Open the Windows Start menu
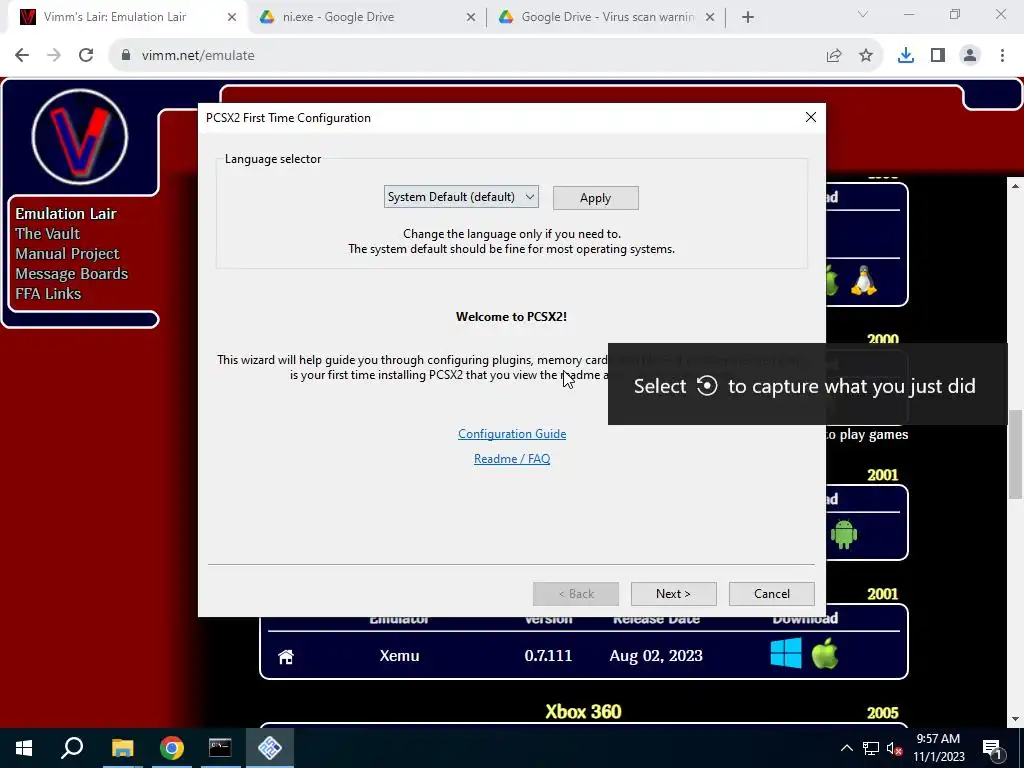The height and width of the screenshot is (768, 1024). (x=24, y=748)
